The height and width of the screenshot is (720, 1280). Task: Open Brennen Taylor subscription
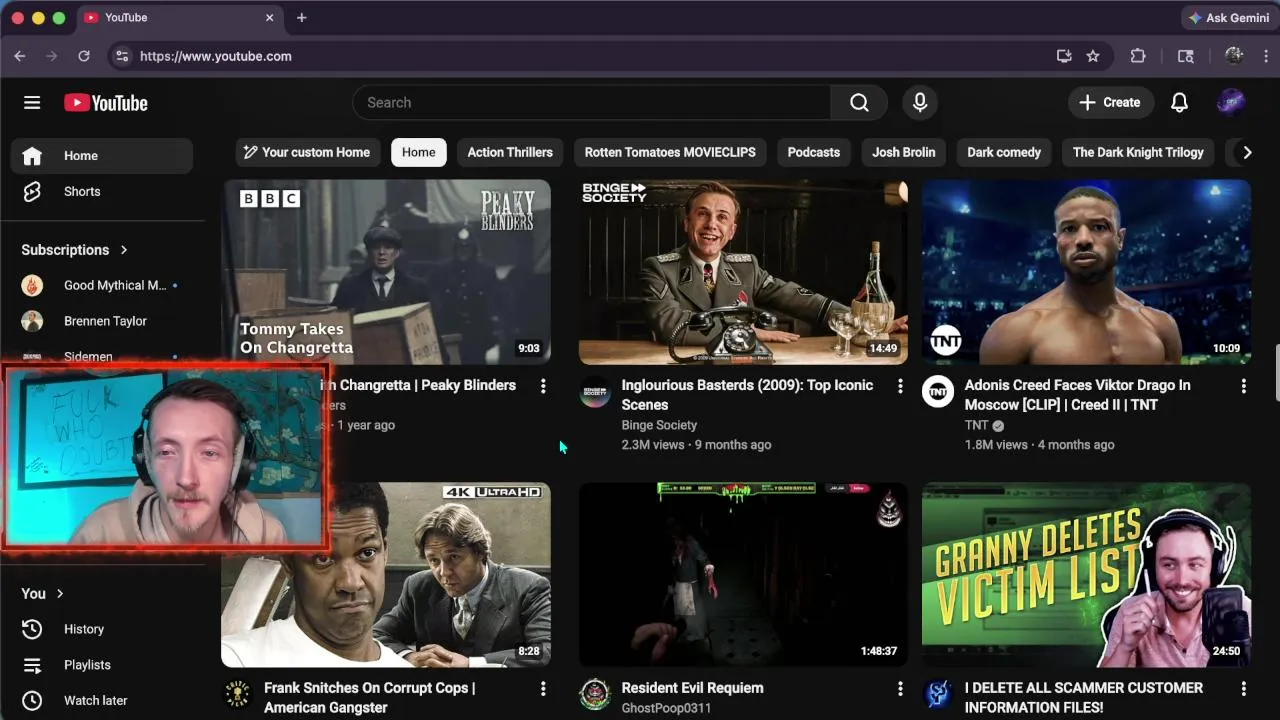102,322
